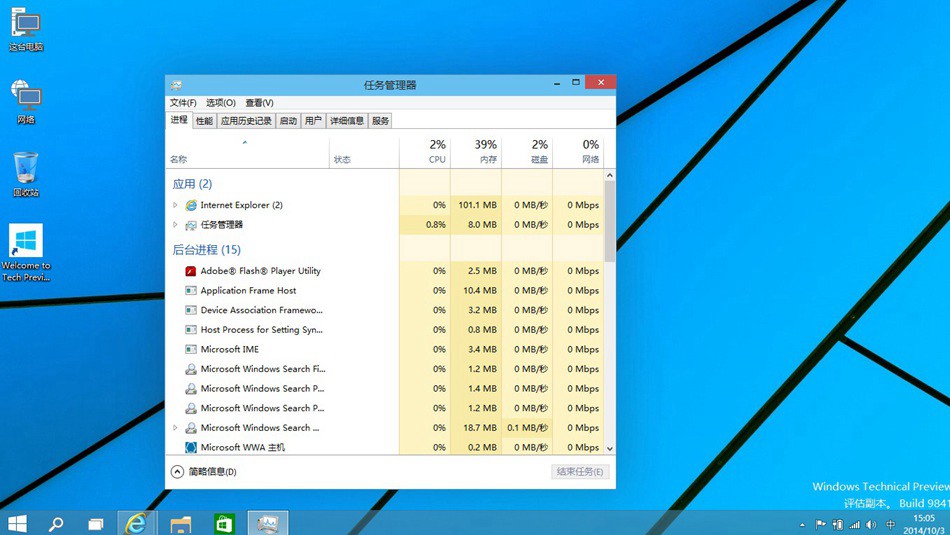Click the Application Frame Host icon
Image resolution: width=950 pixels, height=535 pixels.
point(191,291)
